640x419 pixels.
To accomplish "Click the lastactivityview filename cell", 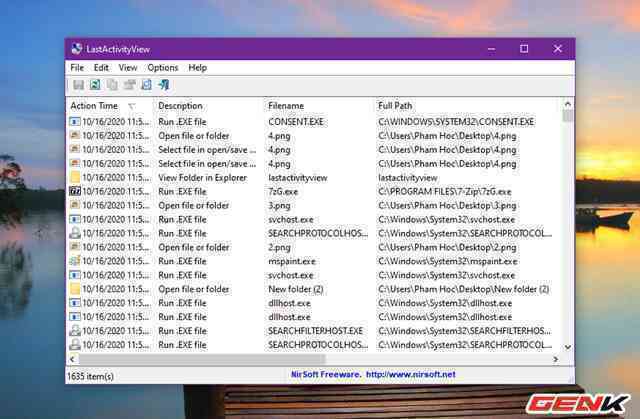I will tap(298, 177).
